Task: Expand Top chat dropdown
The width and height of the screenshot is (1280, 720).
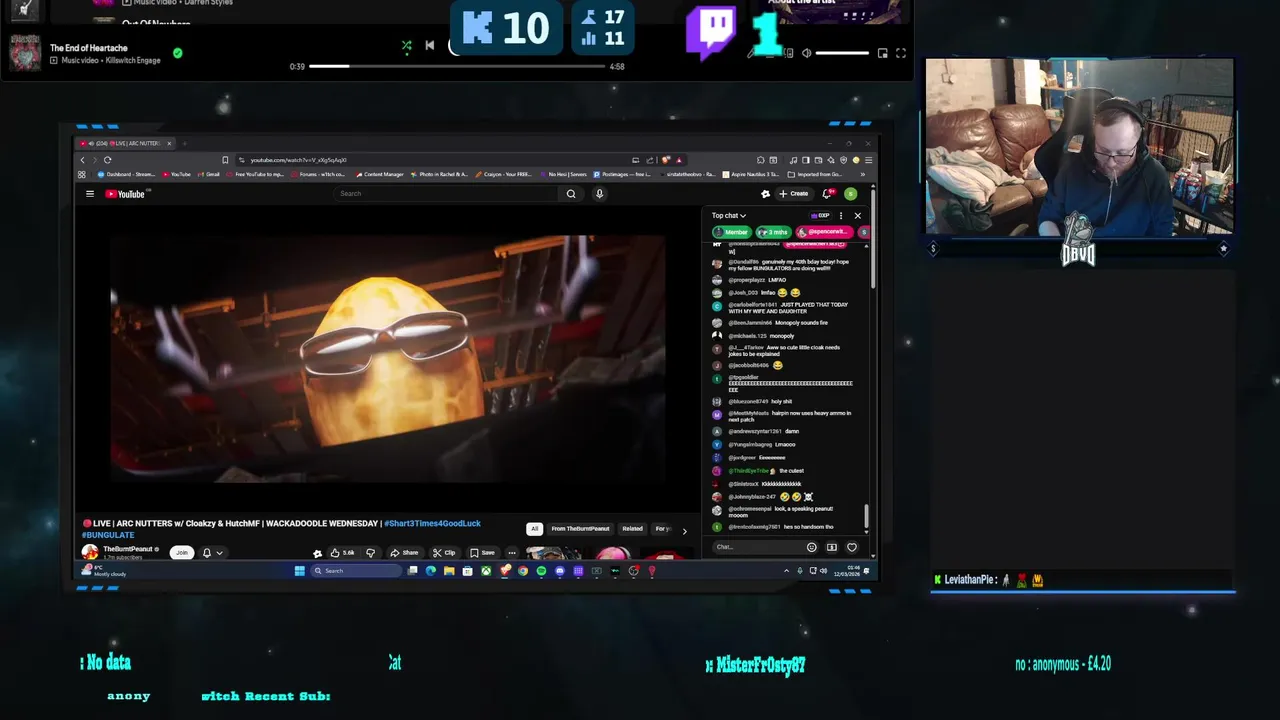Action: (728, 215)
